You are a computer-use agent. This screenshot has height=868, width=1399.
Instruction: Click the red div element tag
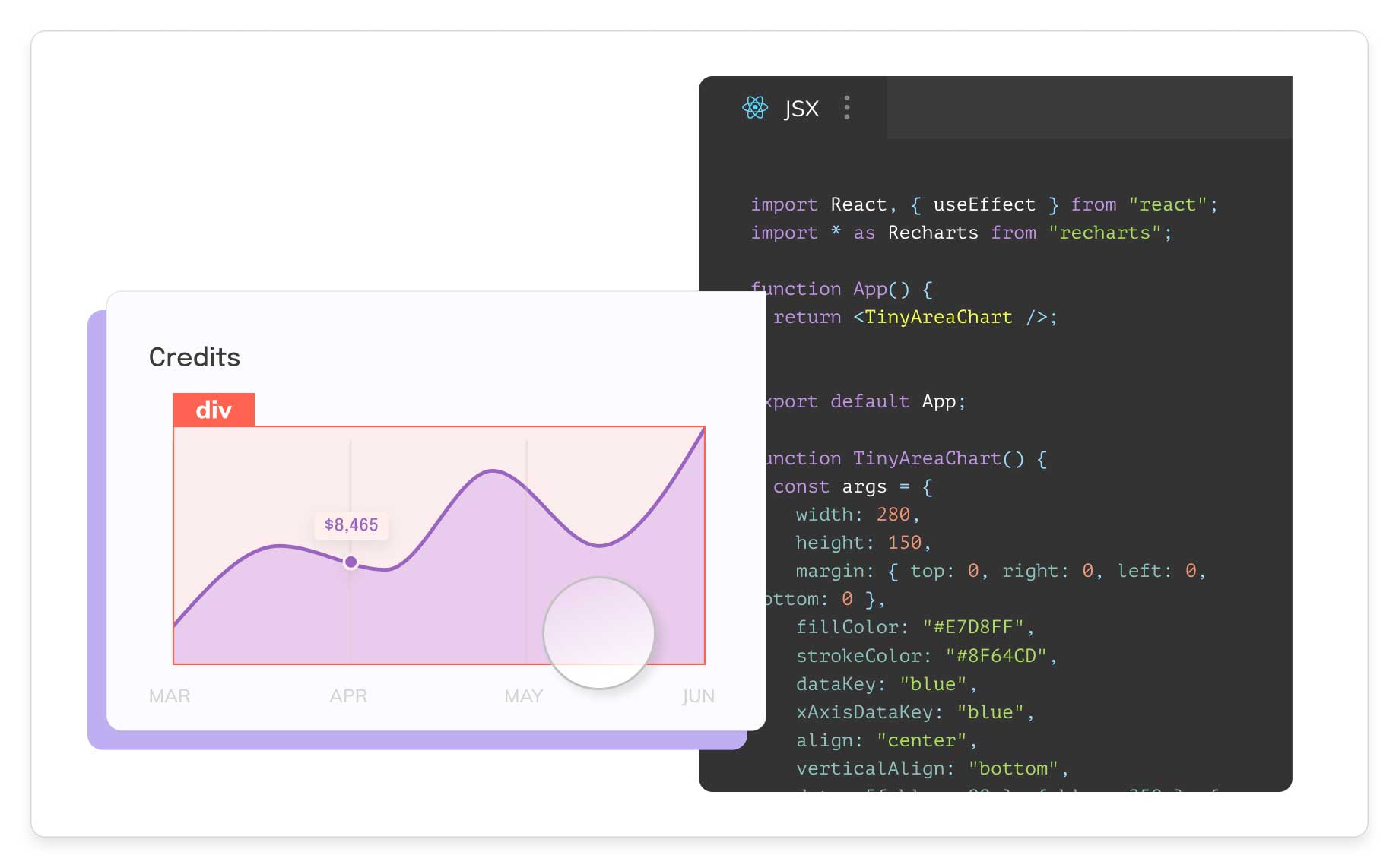point(214,410)
